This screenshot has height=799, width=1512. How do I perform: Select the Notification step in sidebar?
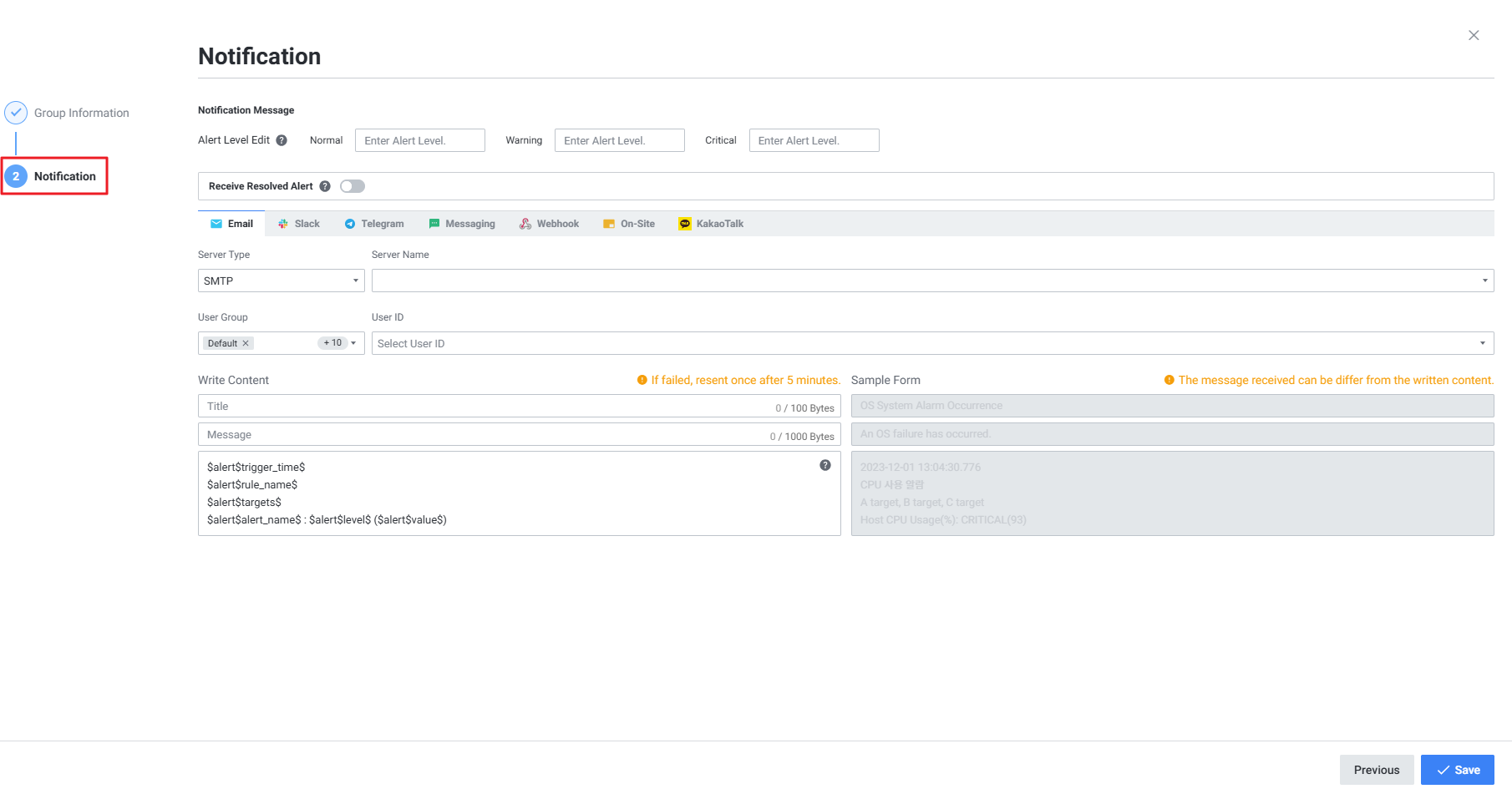pos(64,176)
